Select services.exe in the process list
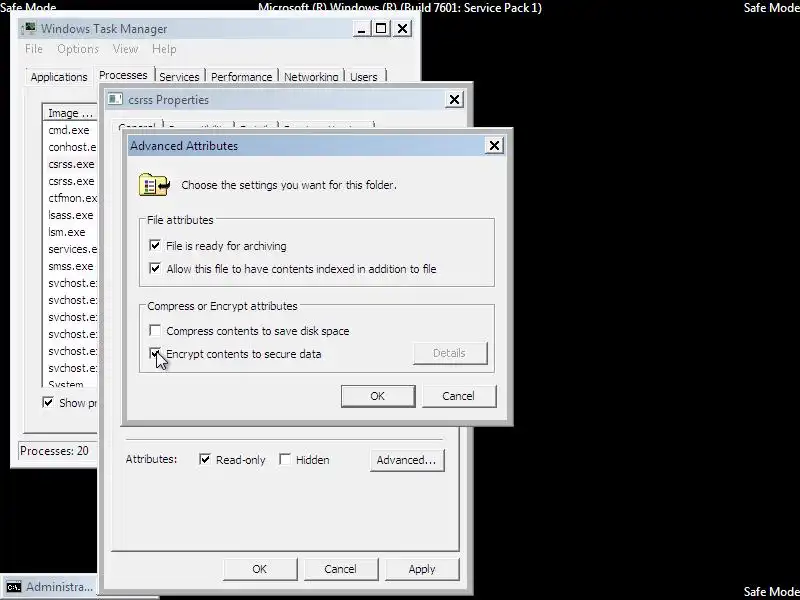The image size is (800, 600). pyautogui.click(x=70, y=249)
